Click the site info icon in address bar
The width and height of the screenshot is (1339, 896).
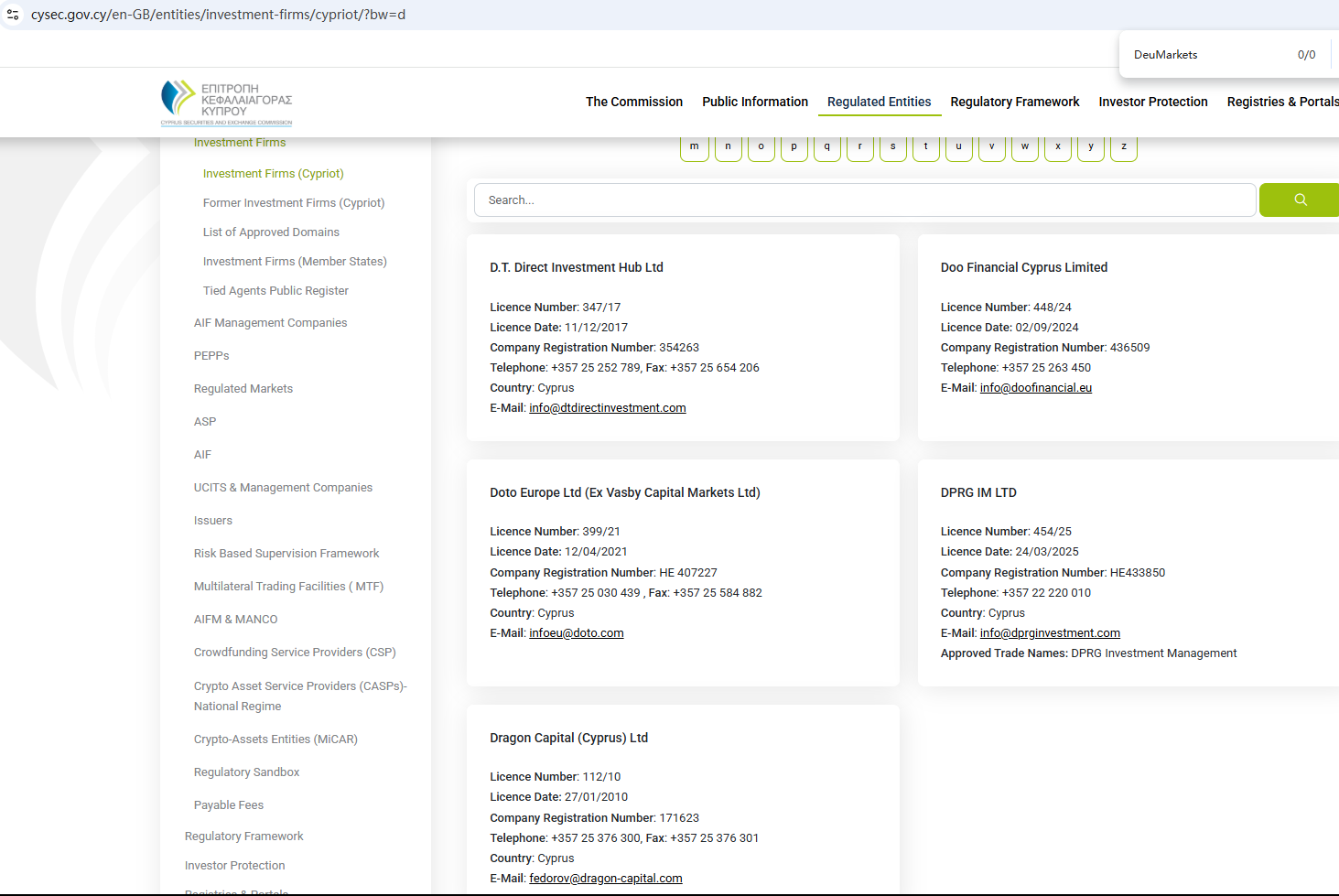pyautogui.click(x=13, y=15)
